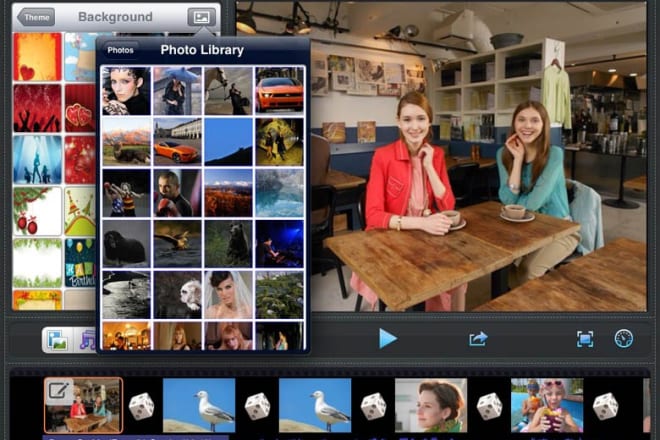The width and height of the screenshot is (660, 440).
Task: Select the cafe women slide in timeline
Action: (84, 405)
